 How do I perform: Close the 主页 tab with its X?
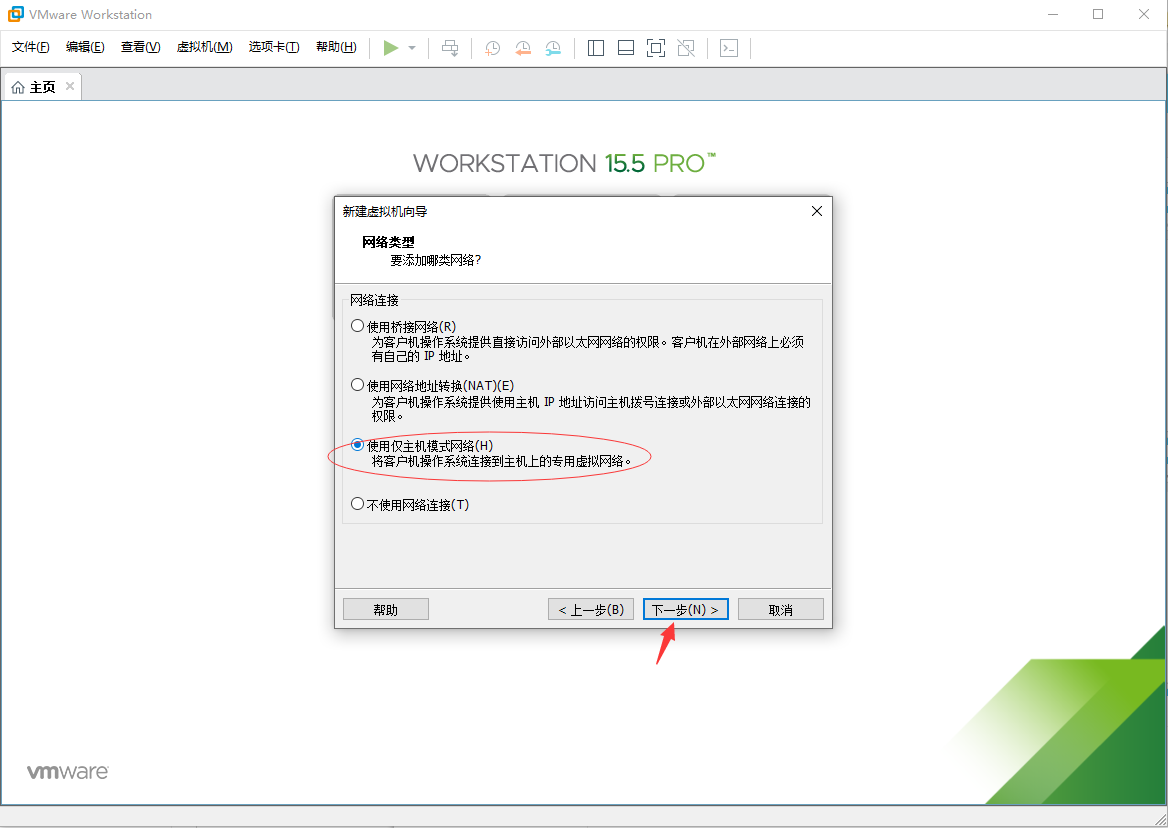tap(70, 86)
